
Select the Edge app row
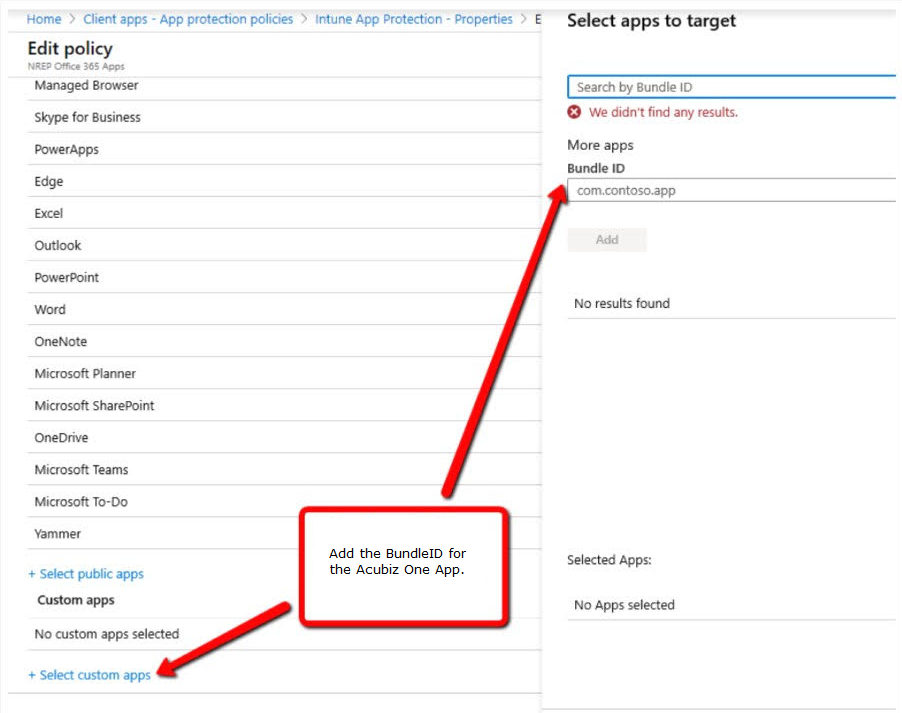coord(284,181)
